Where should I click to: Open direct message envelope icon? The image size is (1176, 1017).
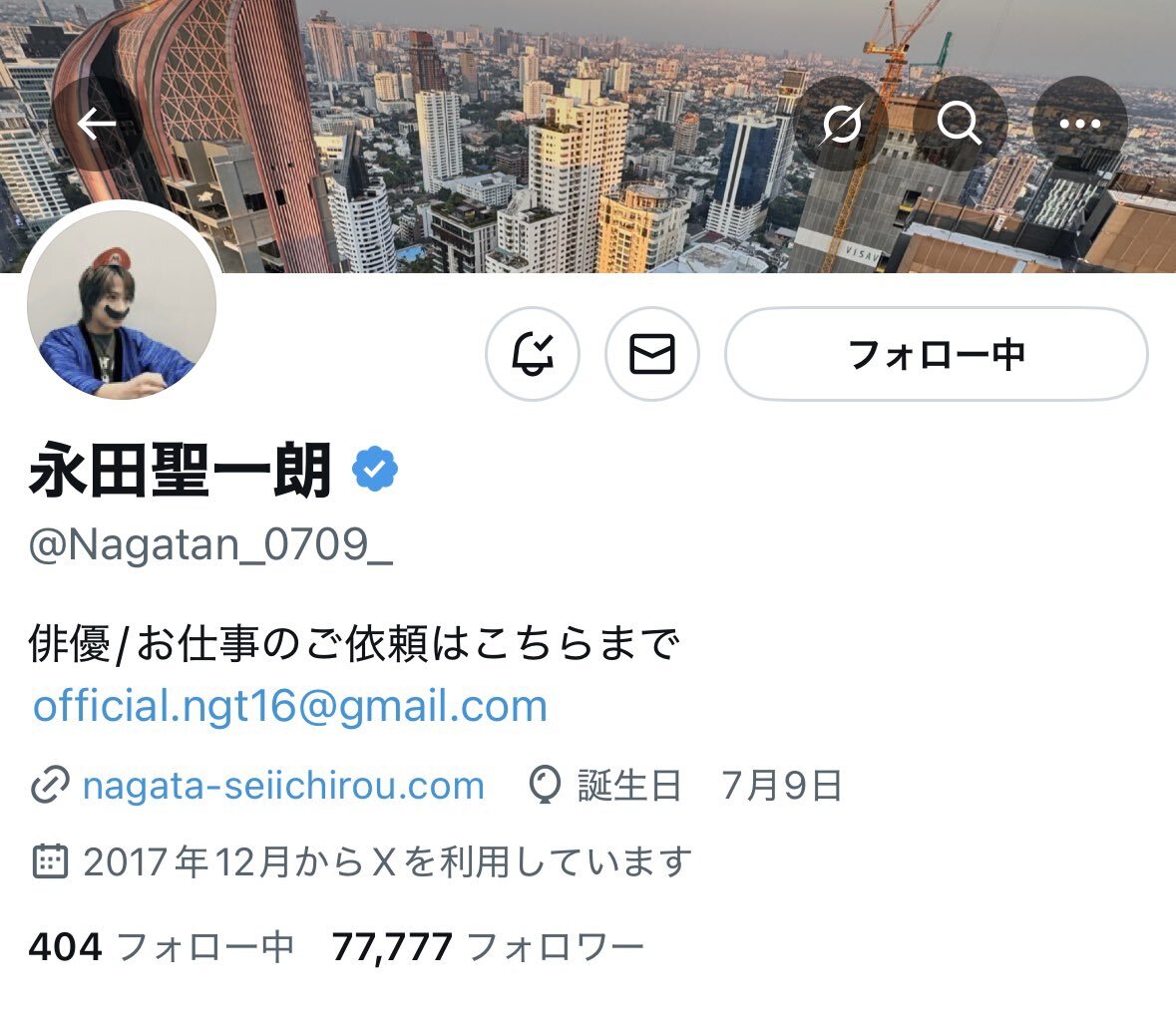(651, 354)
